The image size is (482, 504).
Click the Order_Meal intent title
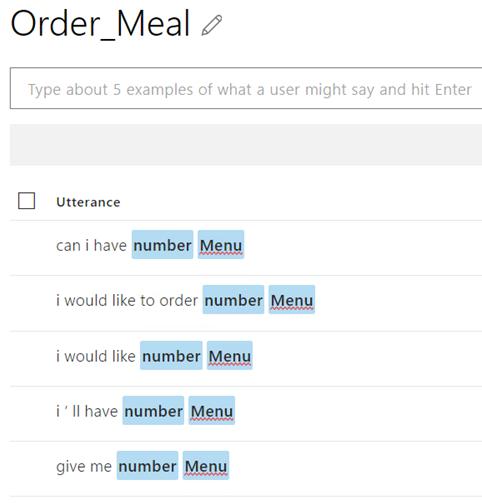click(100, 24)
